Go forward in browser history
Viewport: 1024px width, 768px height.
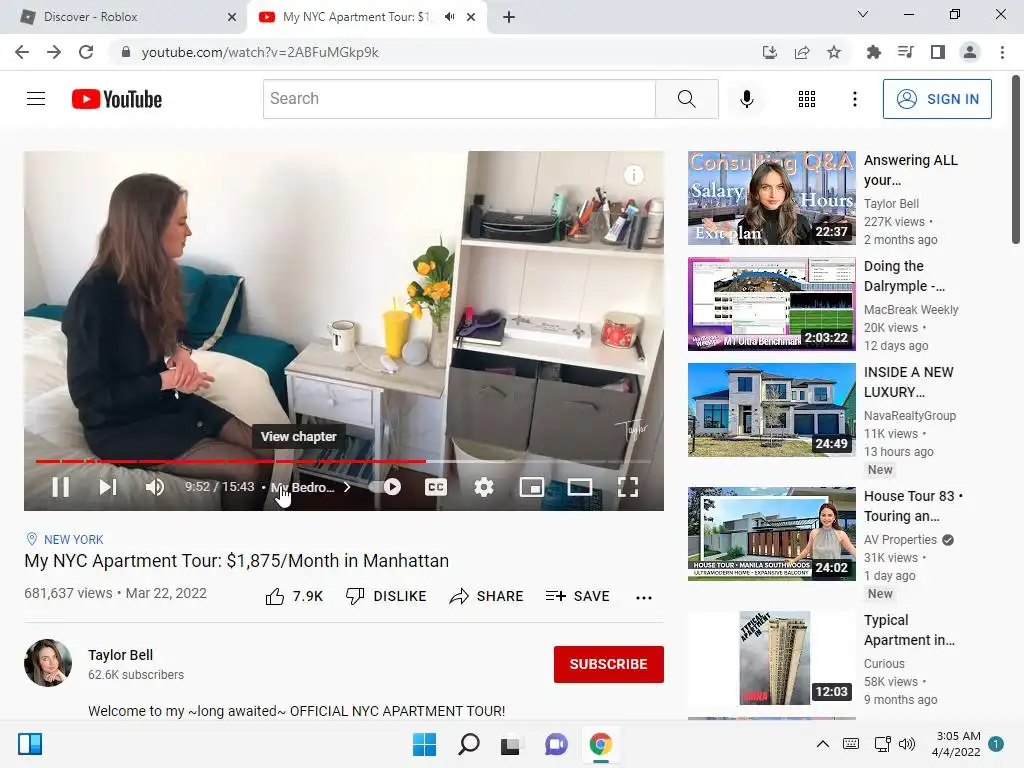54,52
